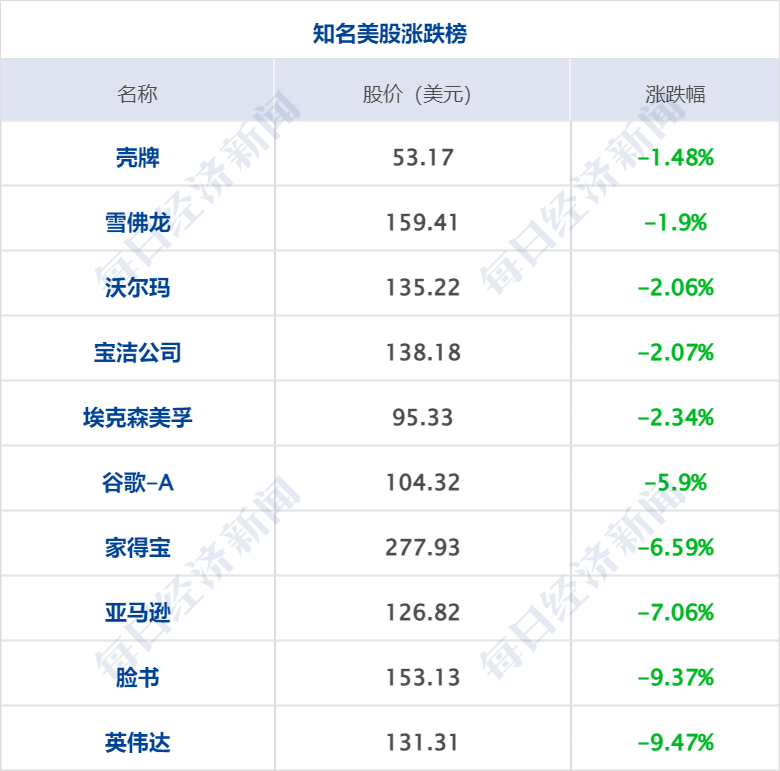Screen dimensions: 780x771
Task: Click the 英伟达 stock name
Action: tap(138, 743)
